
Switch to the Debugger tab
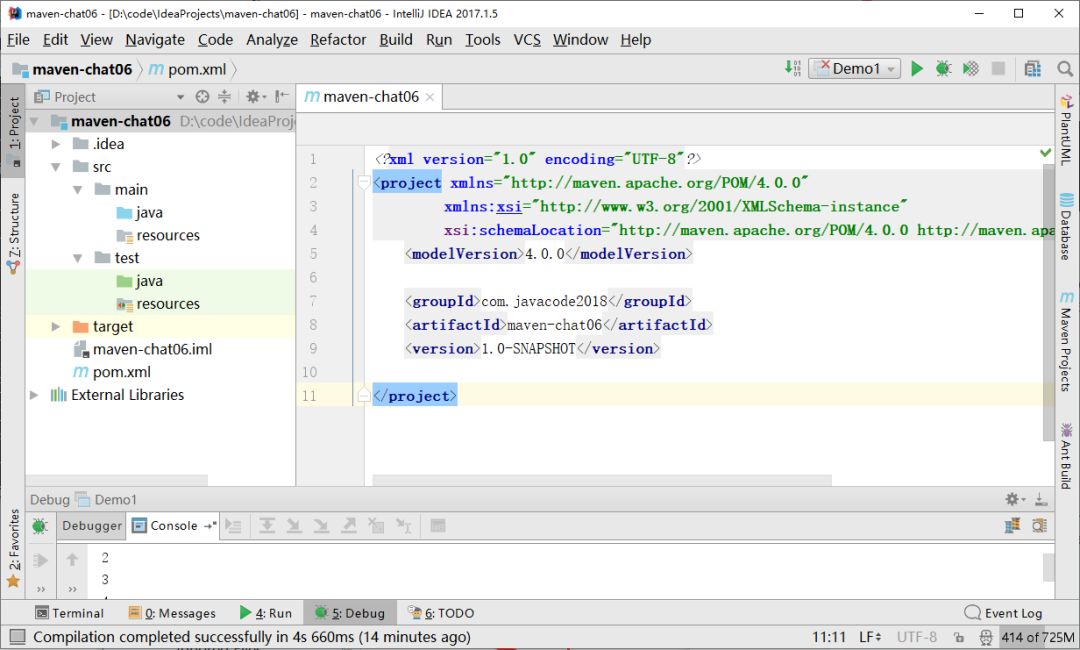pyautogui.click(x=92, y=526)
